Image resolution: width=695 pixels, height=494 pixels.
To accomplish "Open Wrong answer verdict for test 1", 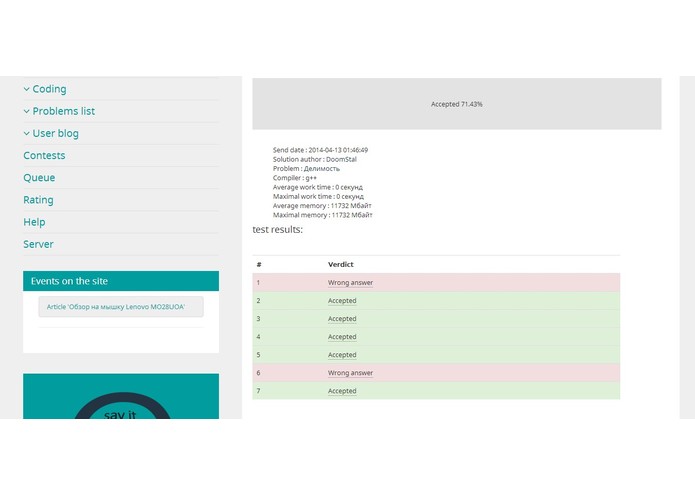I will click(350, 283).
